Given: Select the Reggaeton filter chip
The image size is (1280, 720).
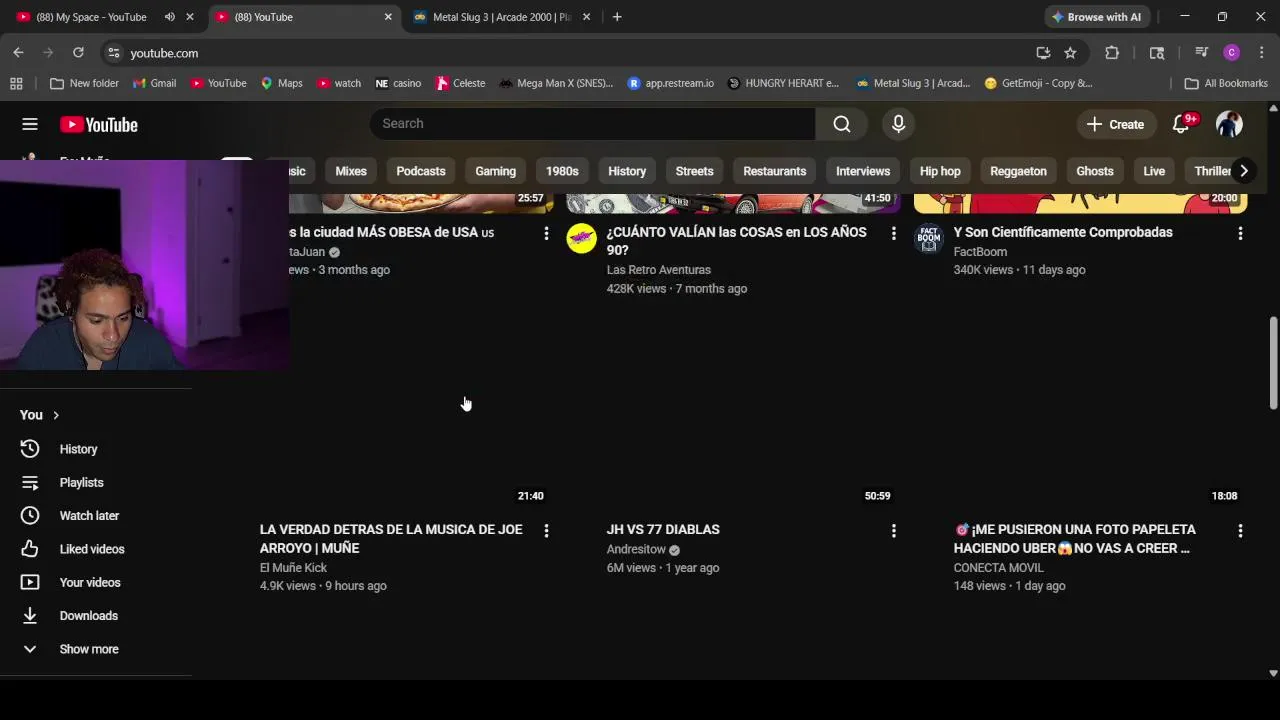Looking at the screenshot, I should [1018, 171].
